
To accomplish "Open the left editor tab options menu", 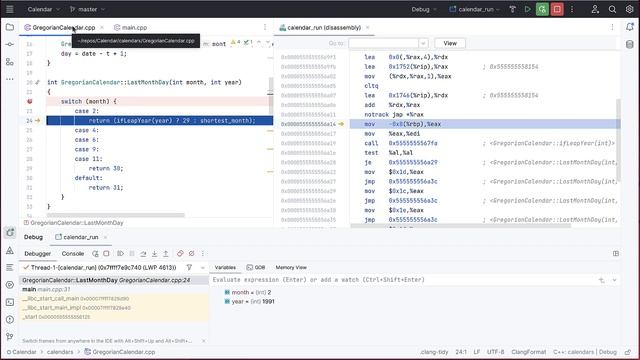I will point(265,27).
